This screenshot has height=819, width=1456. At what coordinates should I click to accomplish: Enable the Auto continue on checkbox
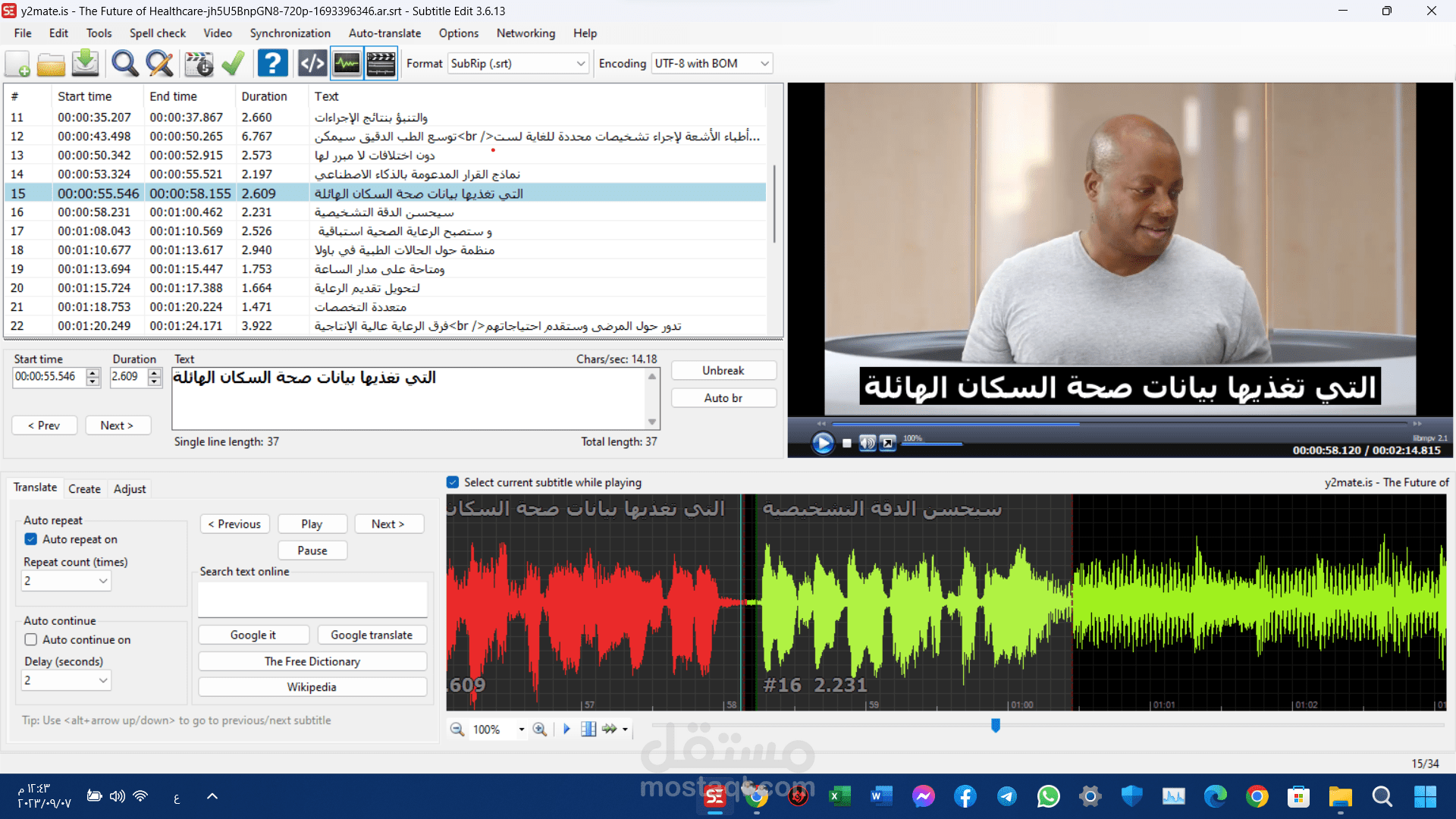point(31,640)
